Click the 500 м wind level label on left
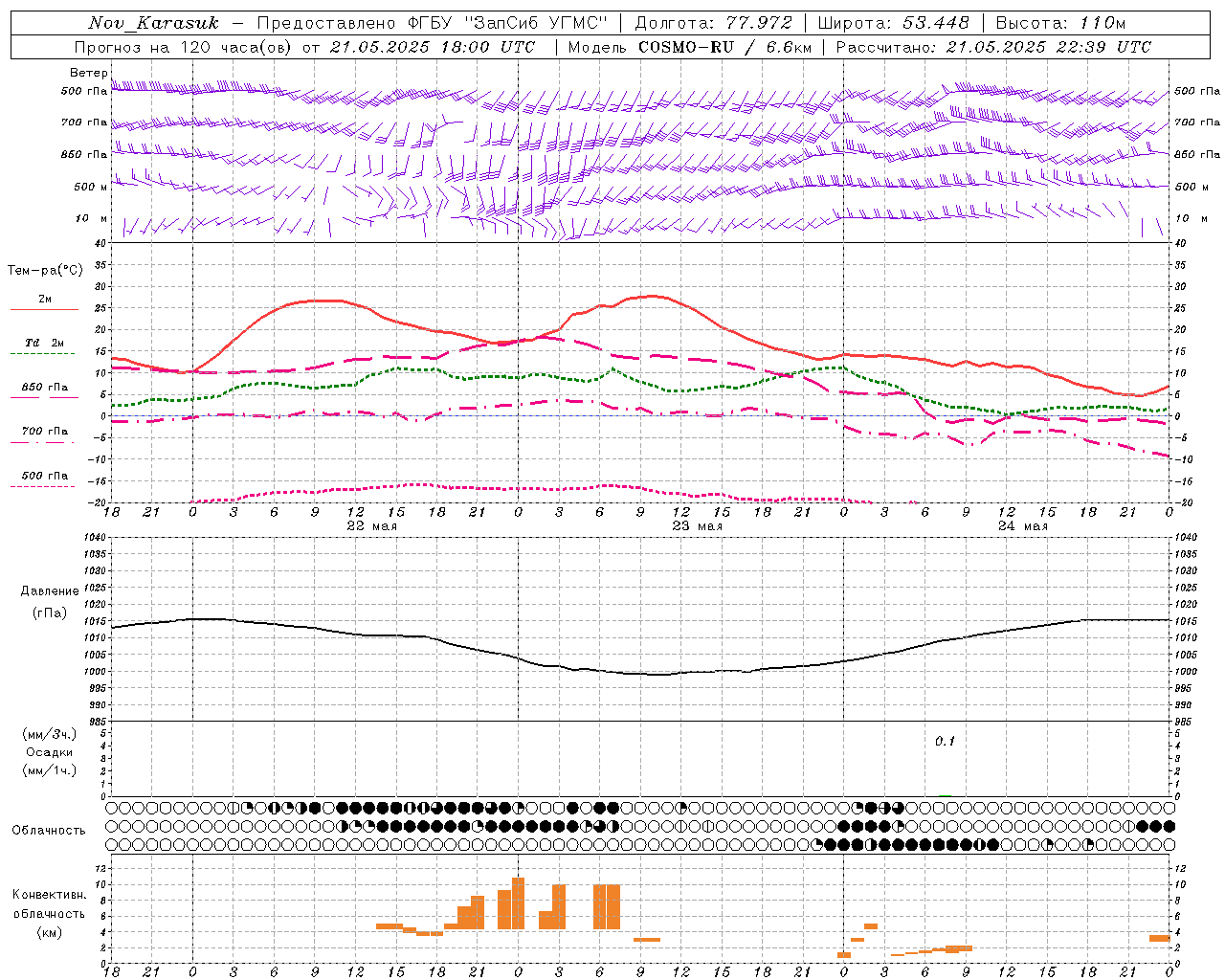The image size is (1225, 980). pos(91,187)
